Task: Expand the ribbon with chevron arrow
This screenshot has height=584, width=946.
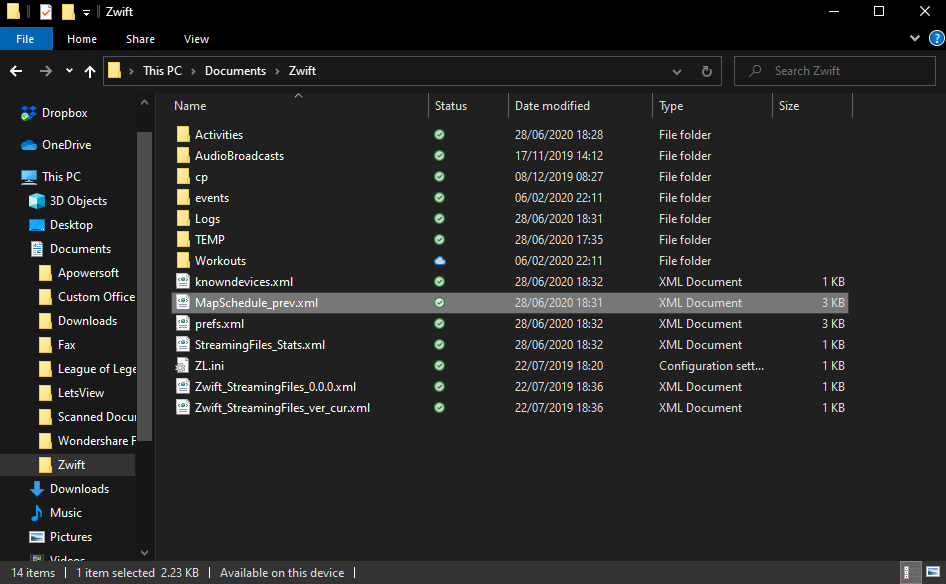Action: [x=915, y=38]
